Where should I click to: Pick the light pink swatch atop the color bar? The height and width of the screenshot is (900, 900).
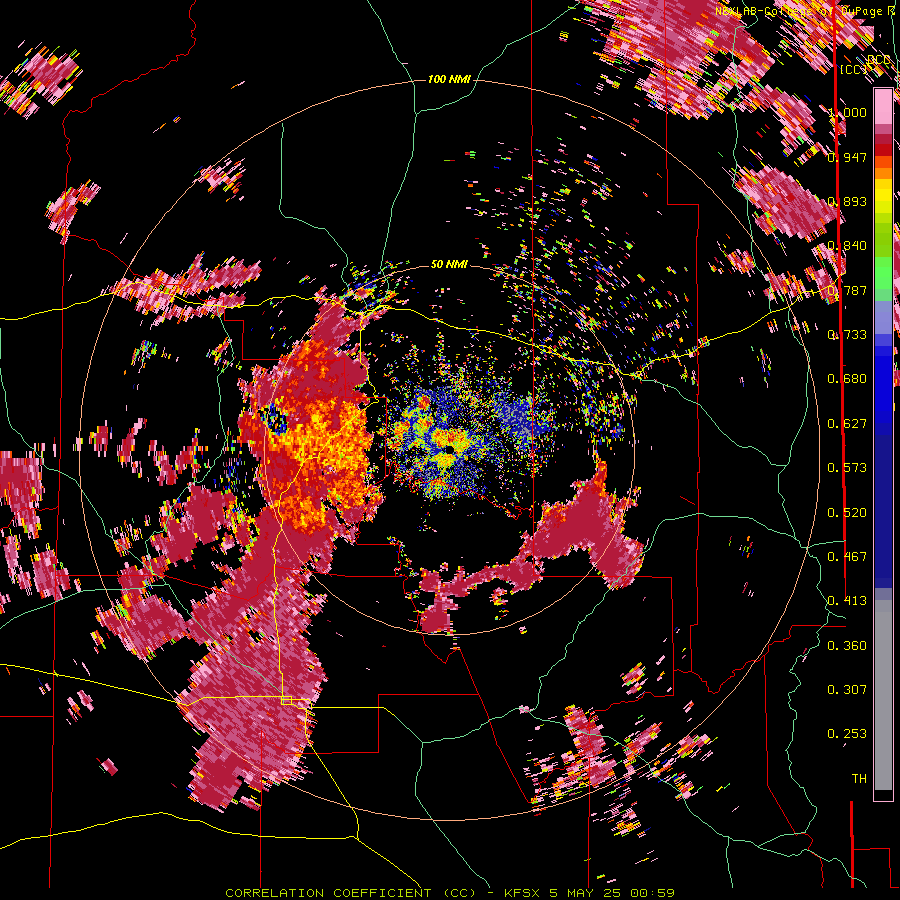pyautogui.click(x=883, y=106)
